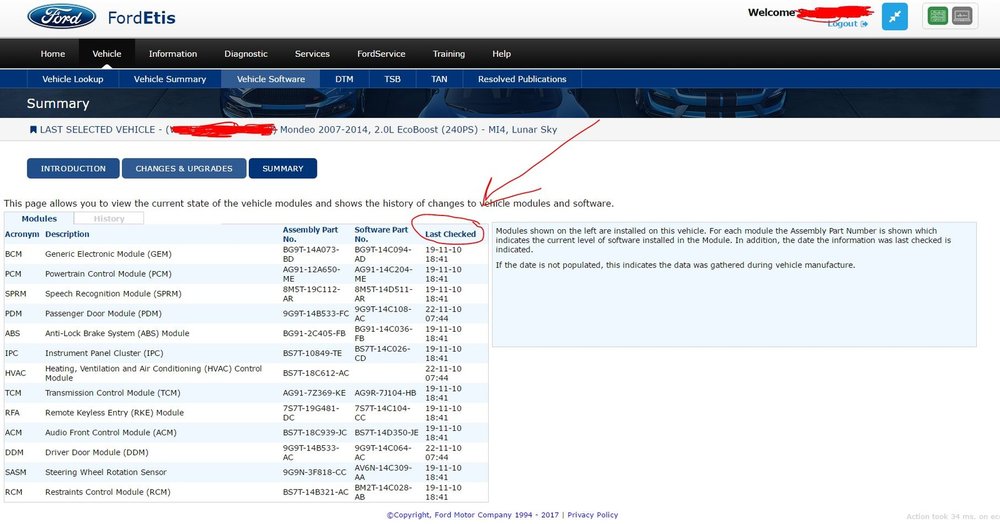Click the gray laptop diagnostic icon
1000x524 pixels.
(x=962, y=16)
